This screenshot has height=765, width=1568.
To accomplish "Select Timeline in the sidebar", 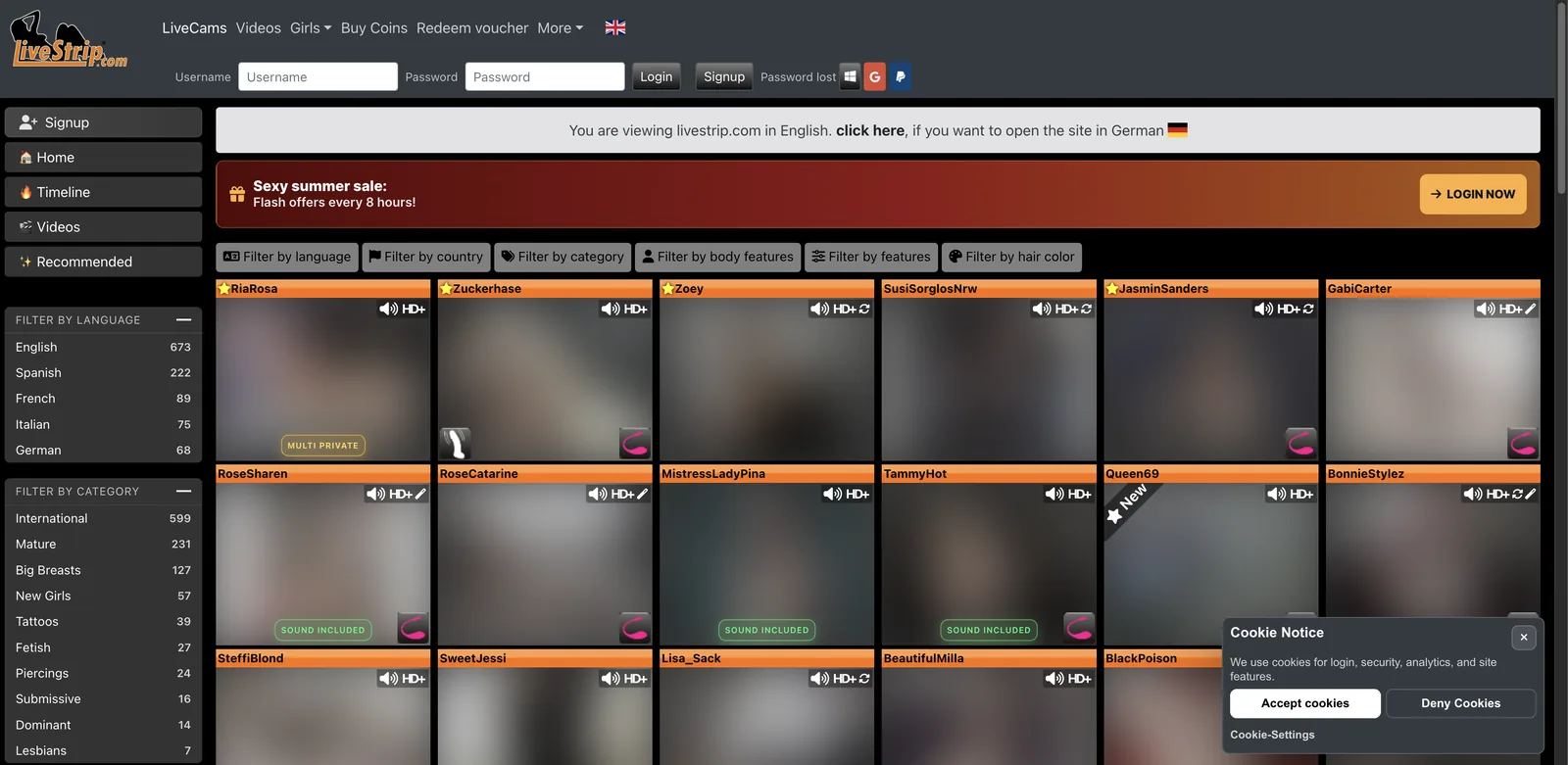I will point(103,192).
